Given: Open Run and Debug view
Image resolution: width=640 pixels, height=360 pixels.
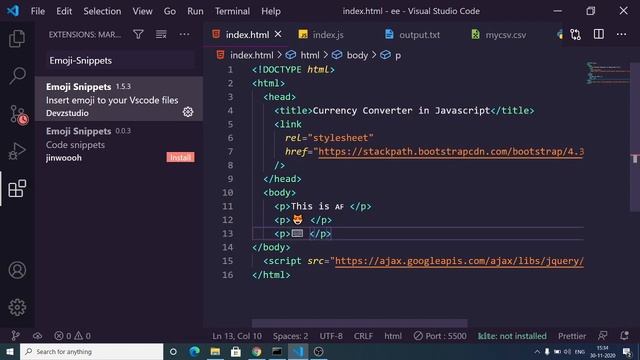Looking at the screenshot, I should 17,151.
